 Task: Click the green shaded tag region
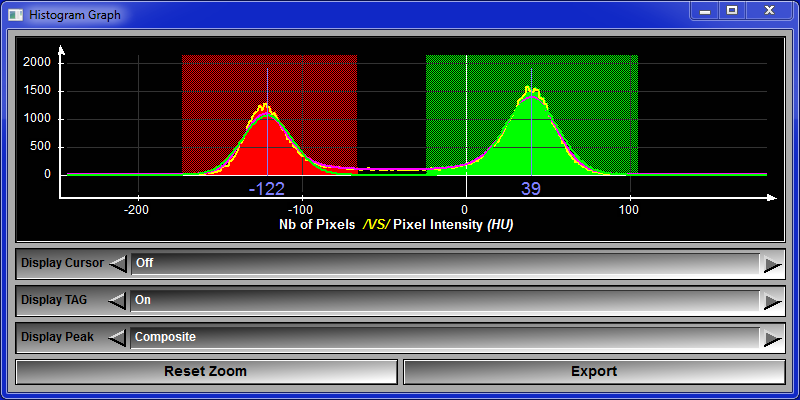(532, 115)
